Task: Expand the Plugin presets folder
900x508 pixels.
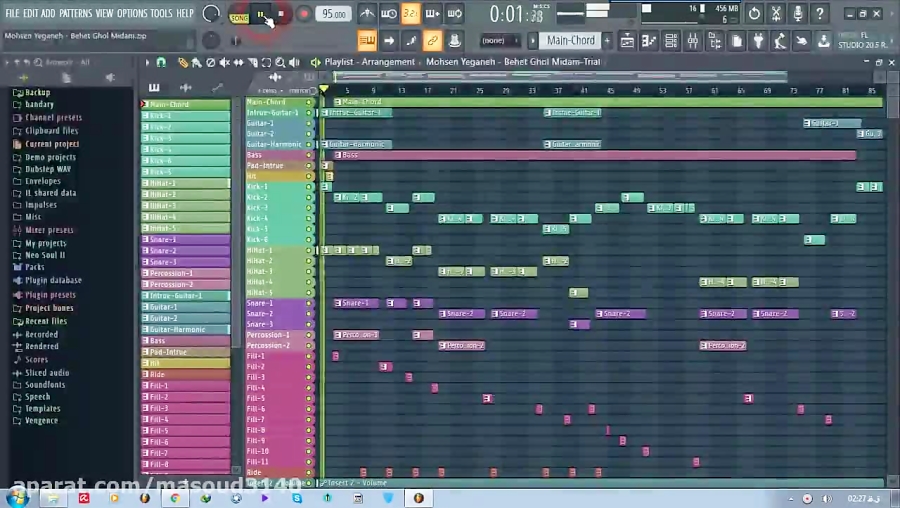Action: 49,295
